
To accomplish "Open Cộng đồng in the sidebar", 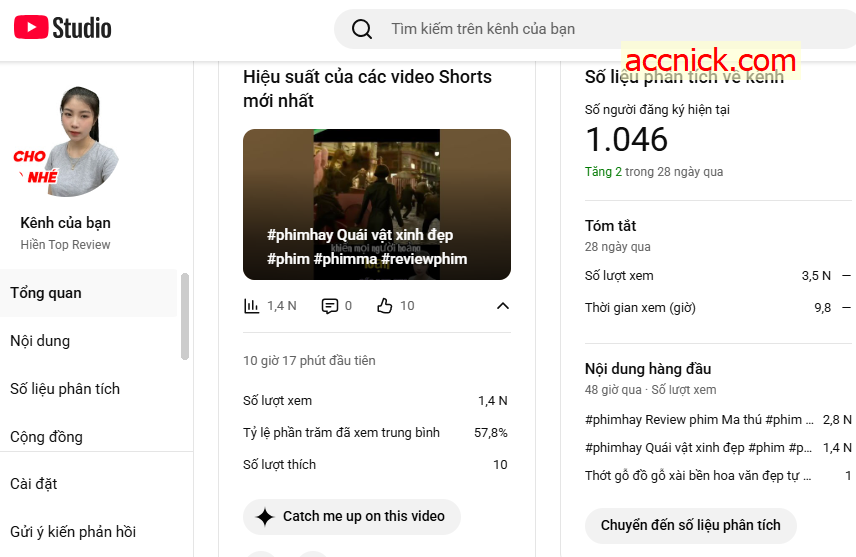I will [x=88, y=436].
